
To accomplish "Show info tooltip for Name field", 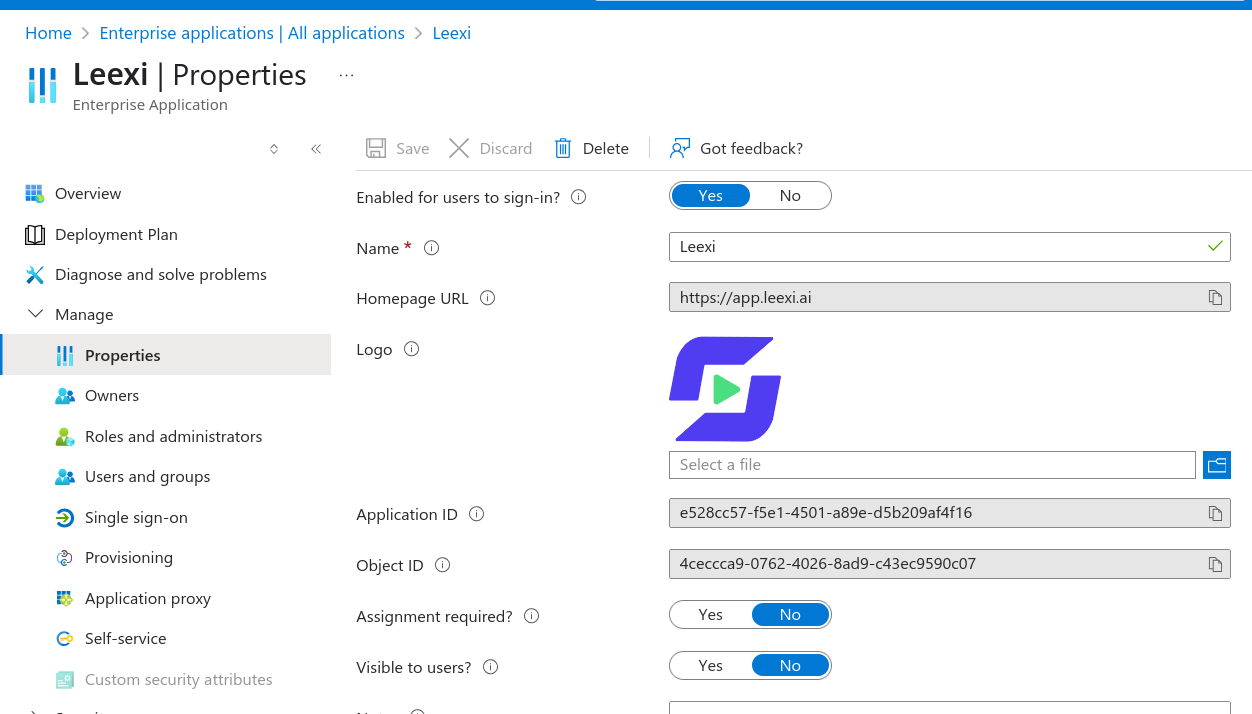I will (432, 248).
